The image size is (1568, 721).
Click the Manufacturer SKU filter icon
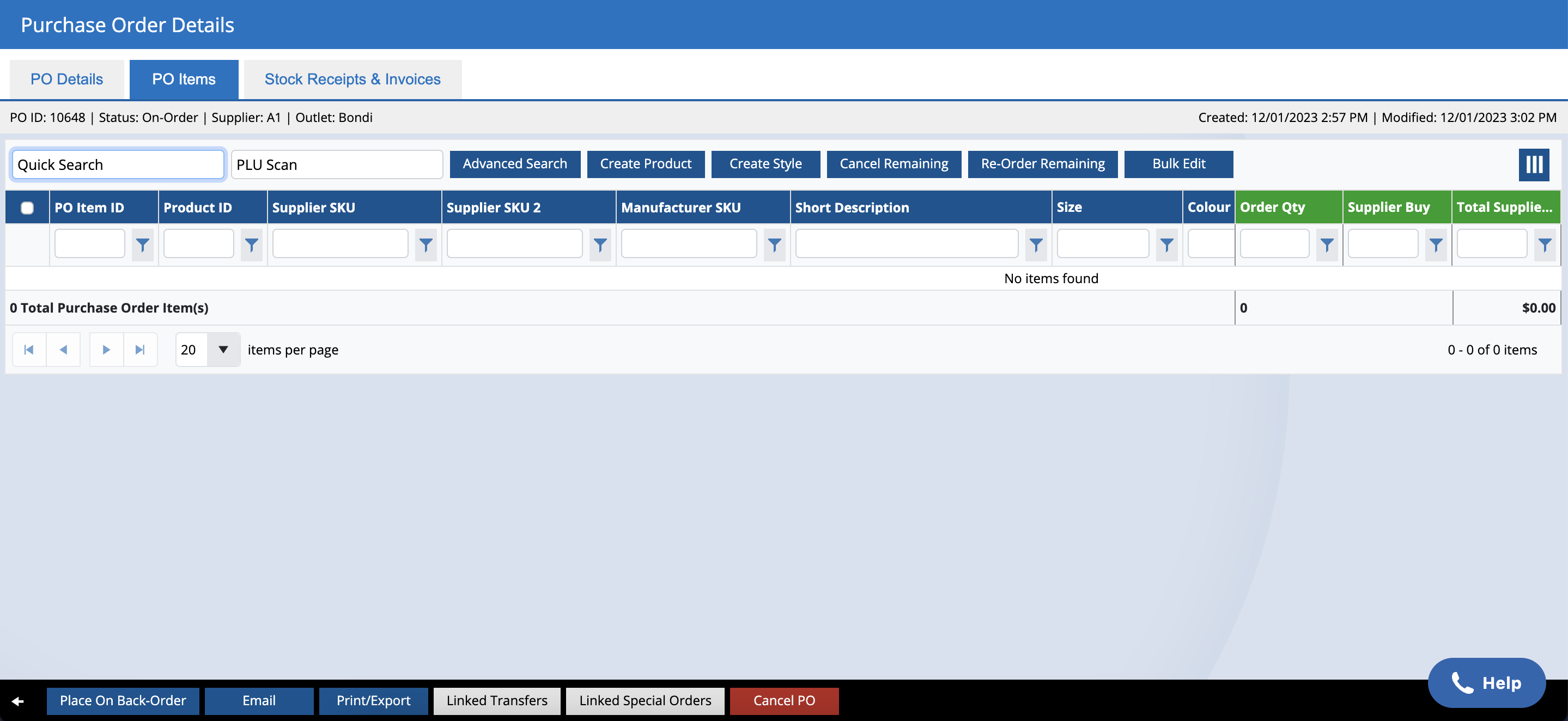[x=774, y=245]
